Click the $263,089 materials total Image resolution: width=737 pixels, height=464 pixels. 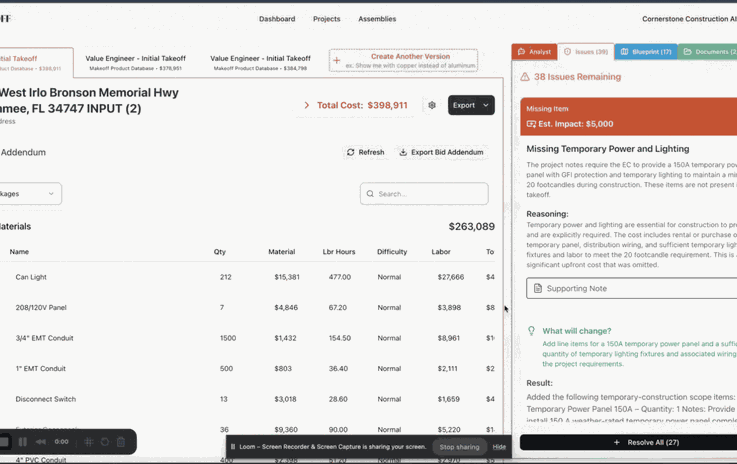[471, 227]
